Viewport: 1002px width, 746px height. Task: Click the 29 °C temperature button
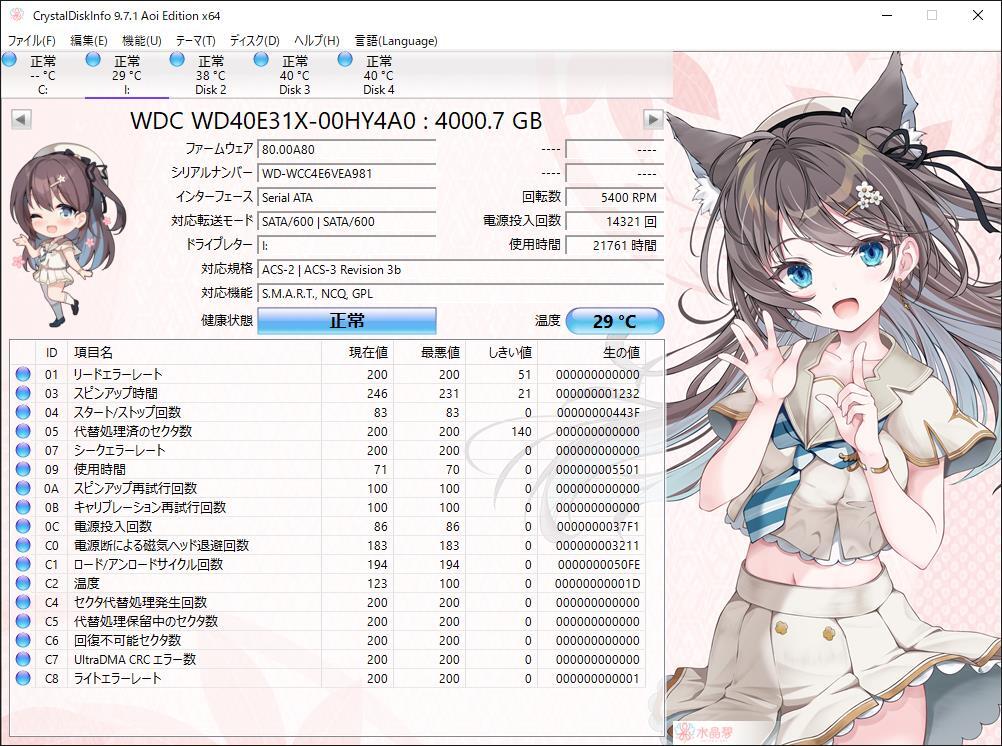point(615,321)
